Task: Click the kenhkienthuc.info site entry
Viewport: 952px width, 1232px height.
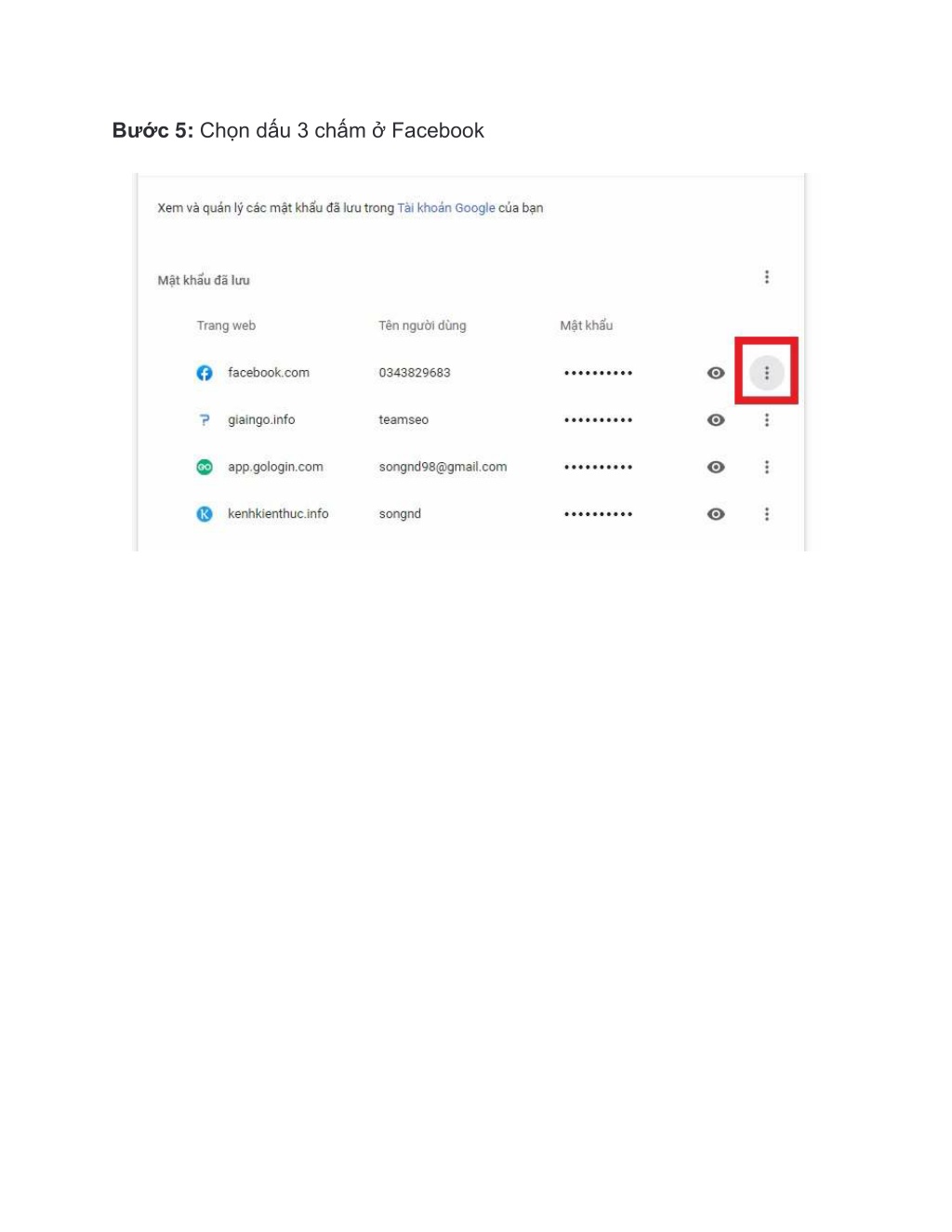Action: (x=278, y=514)
